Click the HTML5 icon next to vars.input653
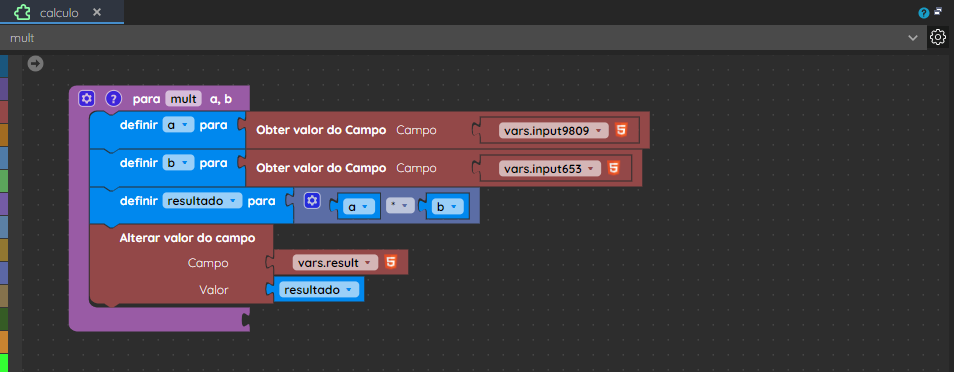The width and height of the screenshot is (954, 372). point(613,168)
